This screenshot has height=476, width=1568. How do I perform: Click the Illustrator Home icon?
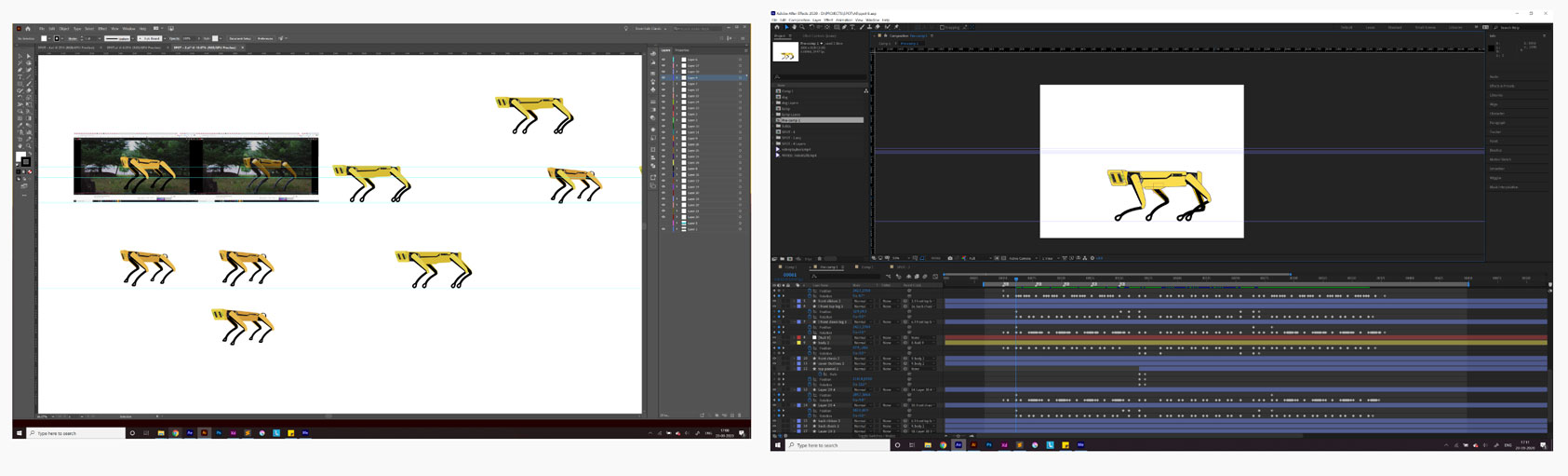[x=29, y=29]
